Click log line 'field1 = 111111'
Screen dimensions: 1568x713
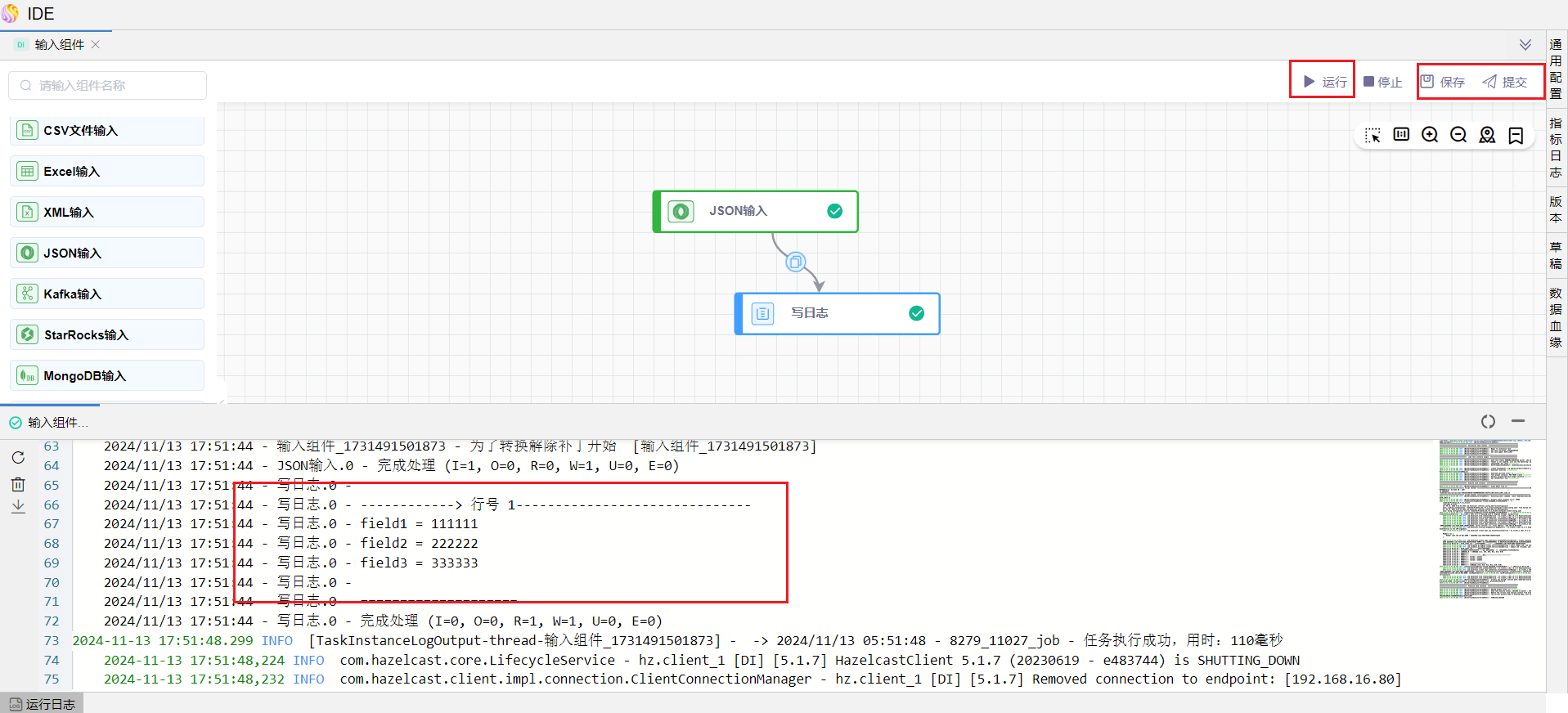(x=419, y=524)
